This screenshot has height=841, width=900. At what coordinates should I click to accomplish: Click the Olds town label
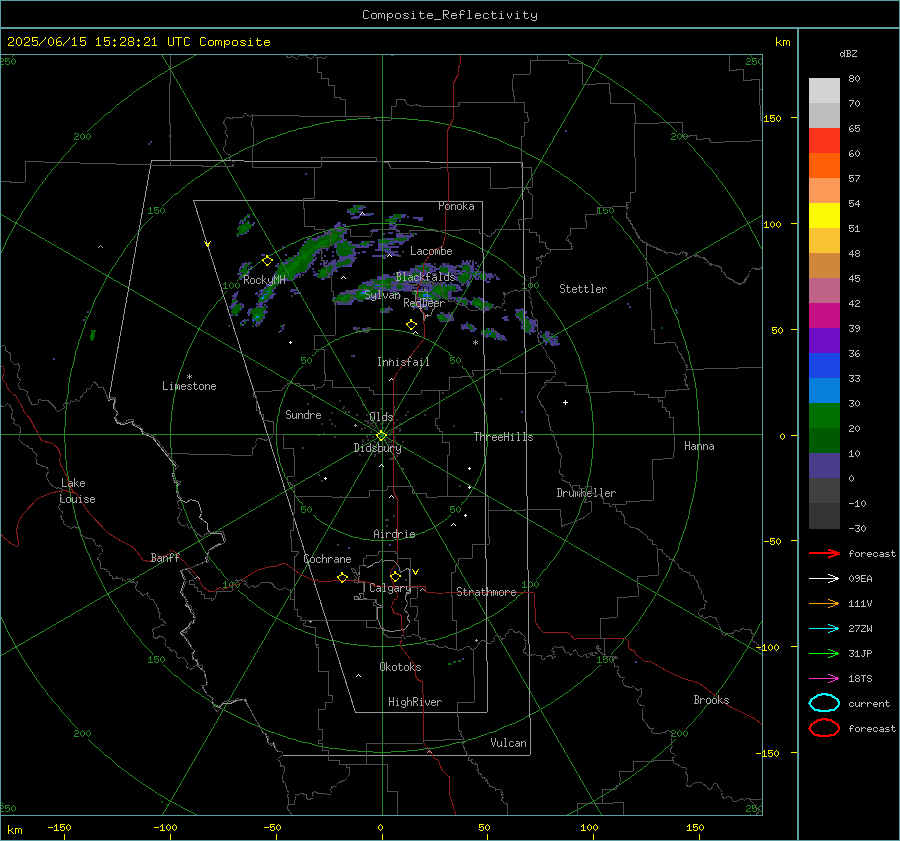pos(381,417)
